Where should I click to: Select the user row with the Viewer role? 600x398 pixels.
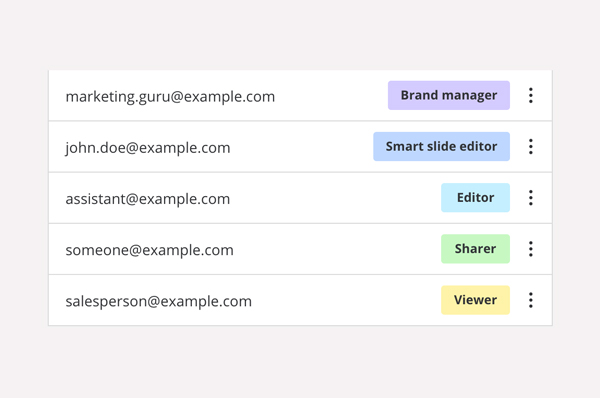pos(300,300)
